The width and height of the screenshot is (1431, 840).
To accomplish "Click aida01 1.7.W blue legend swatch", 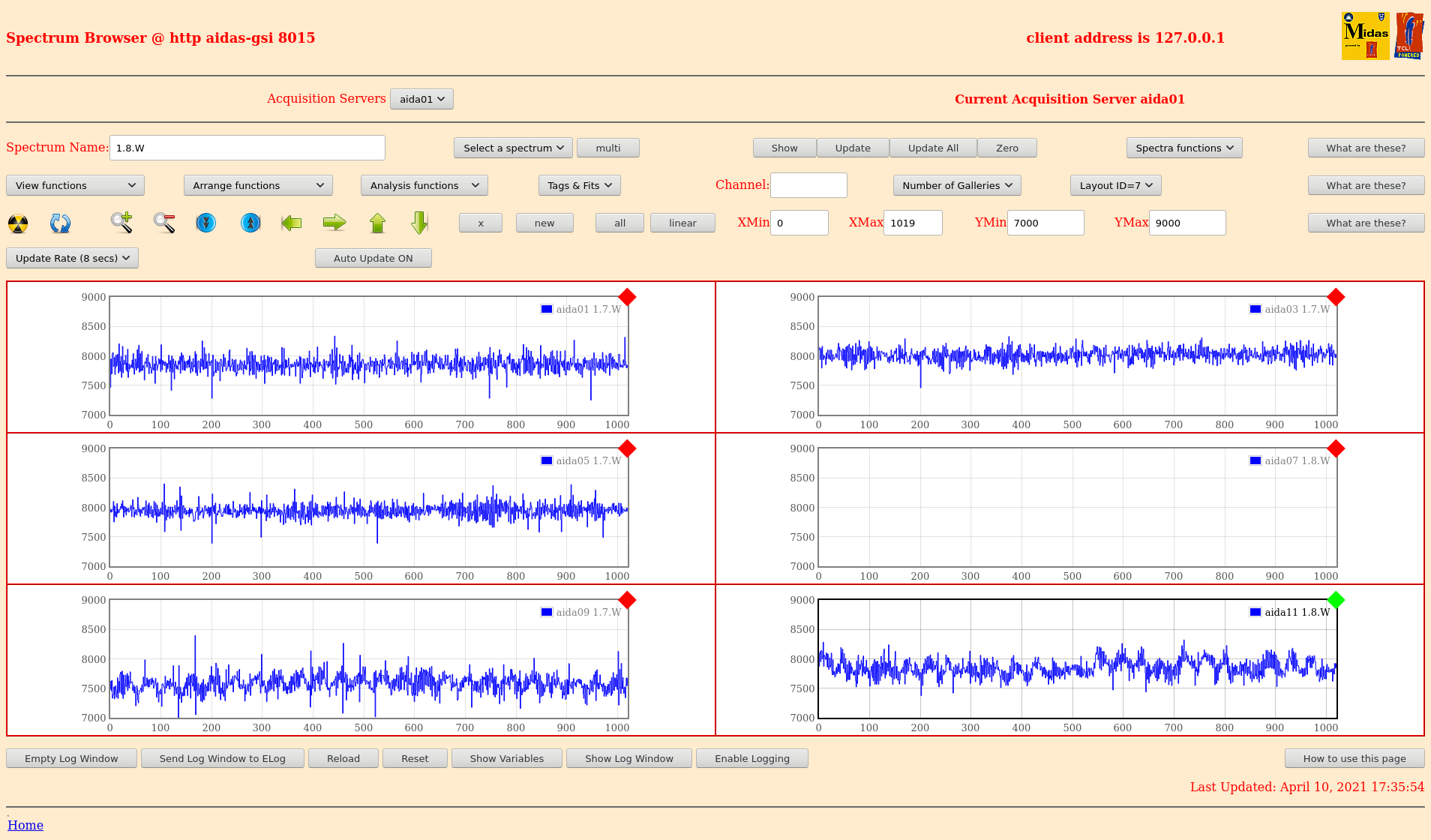I will click(547, 309).
